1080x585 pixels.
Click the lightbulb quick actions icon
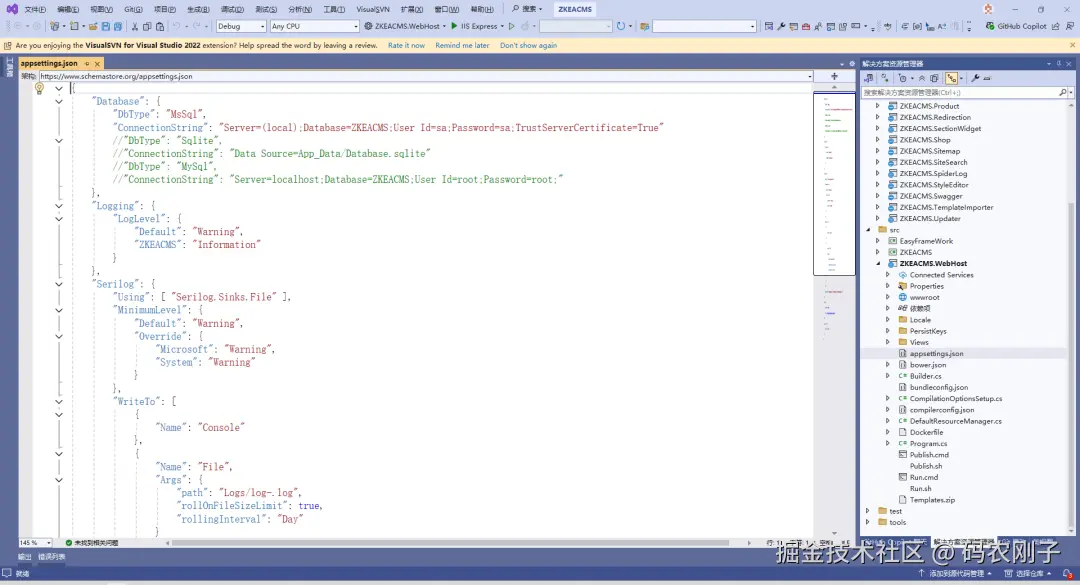click(x=39, y=88)
